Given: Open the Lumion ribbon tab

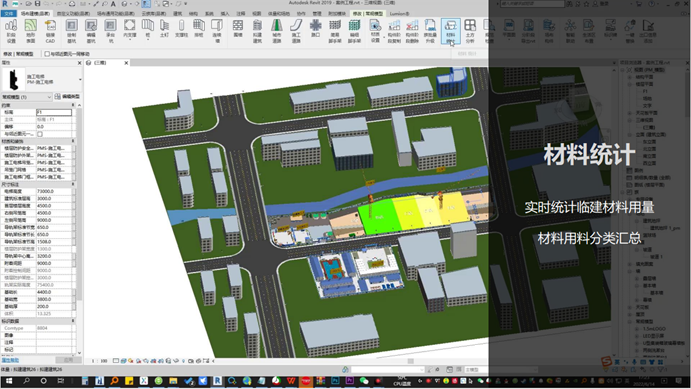Looking at the screenshot, I should (x=399, y=14).
